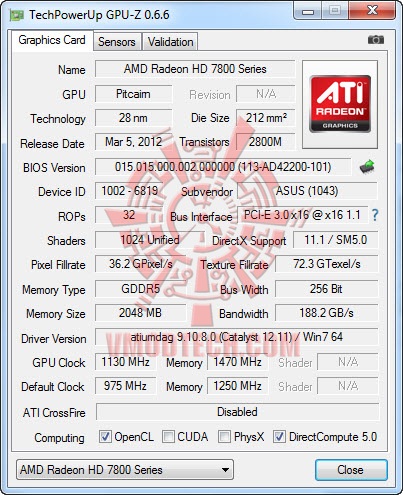Open the AMD Radeon HD 7800 Series dropdown

[x=125, y=470]
